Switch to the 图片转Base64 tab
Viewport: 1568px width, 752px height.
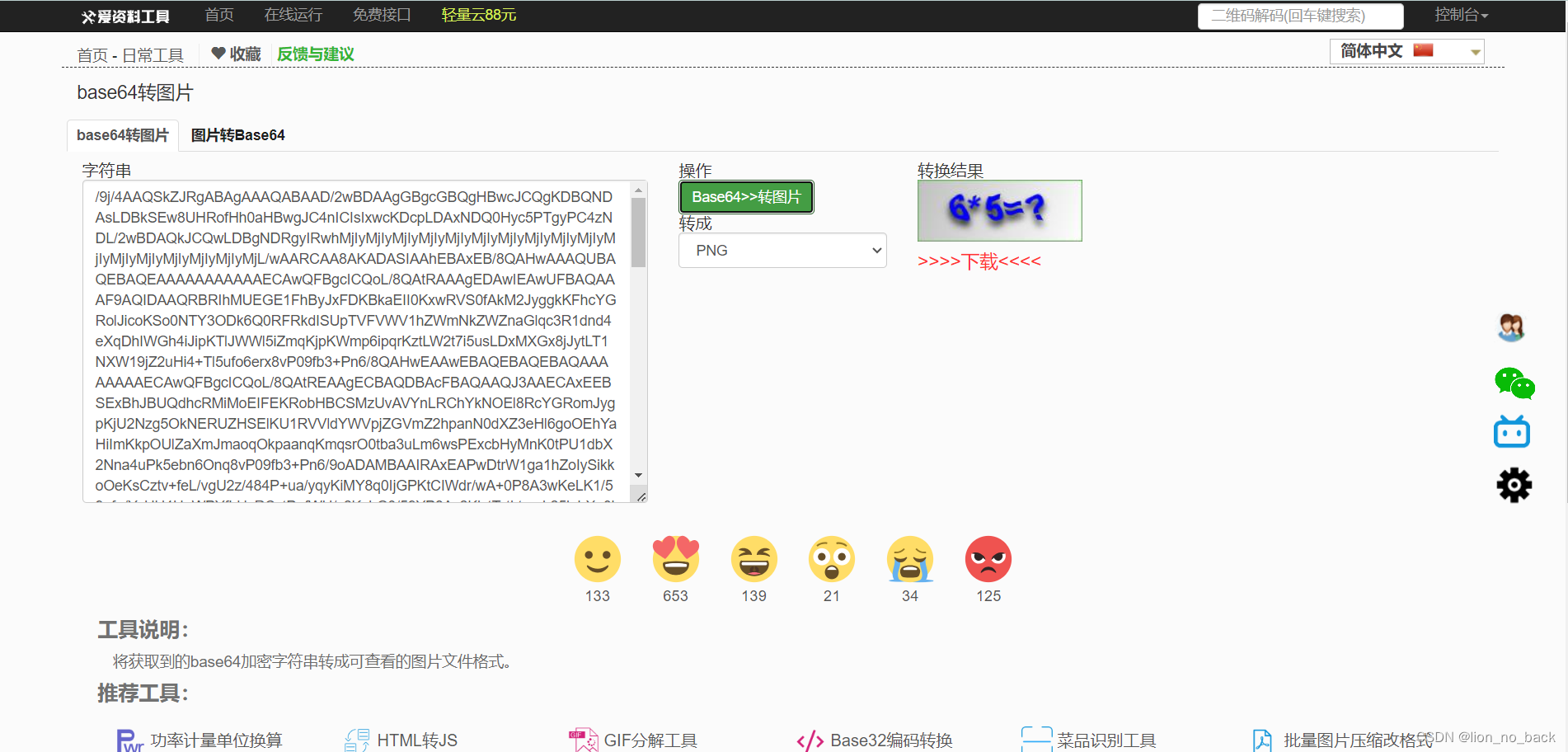[x=238, y=135]
